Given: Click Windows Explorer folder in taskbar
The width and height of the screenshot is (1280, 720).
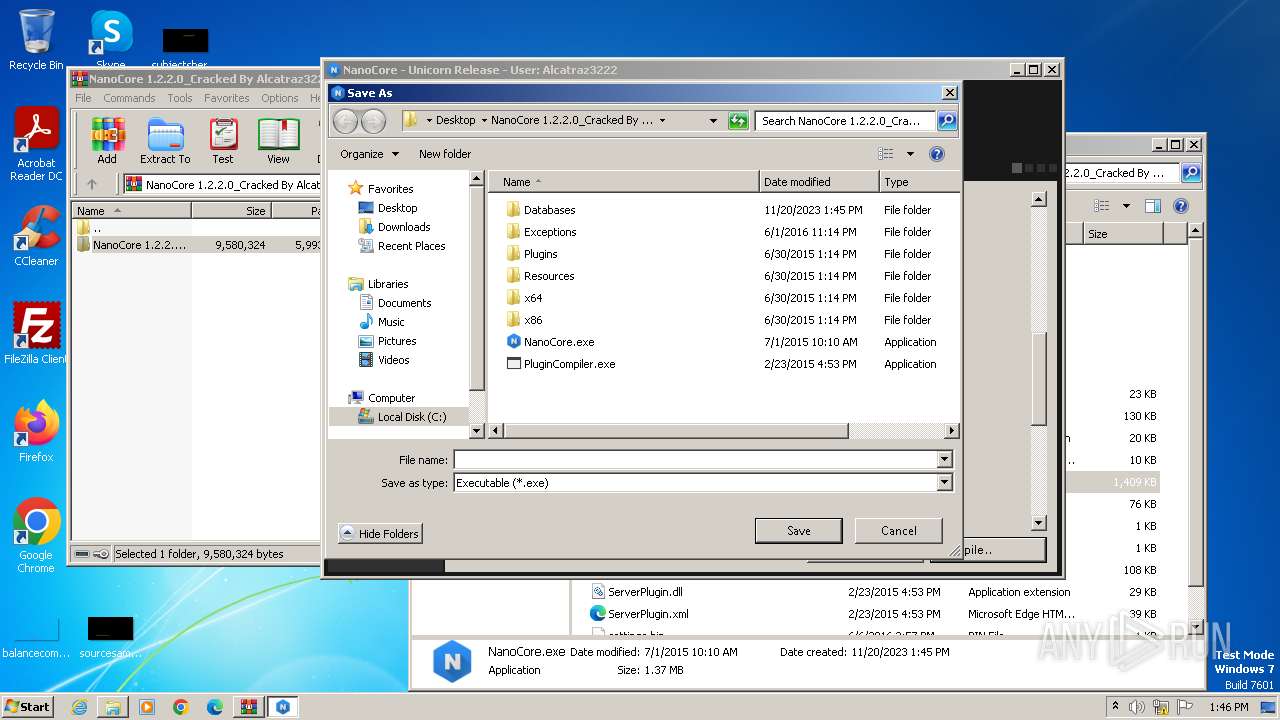Looking at the screenshot, I should (113, 707).
